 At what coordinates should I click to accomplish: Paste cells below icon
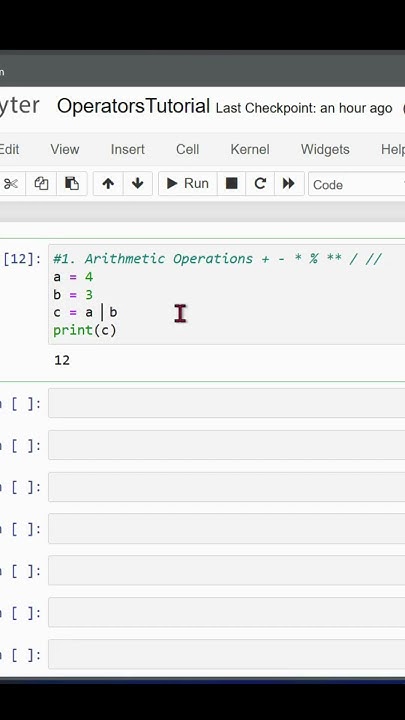pyautogui.click(x=72, y=184)
